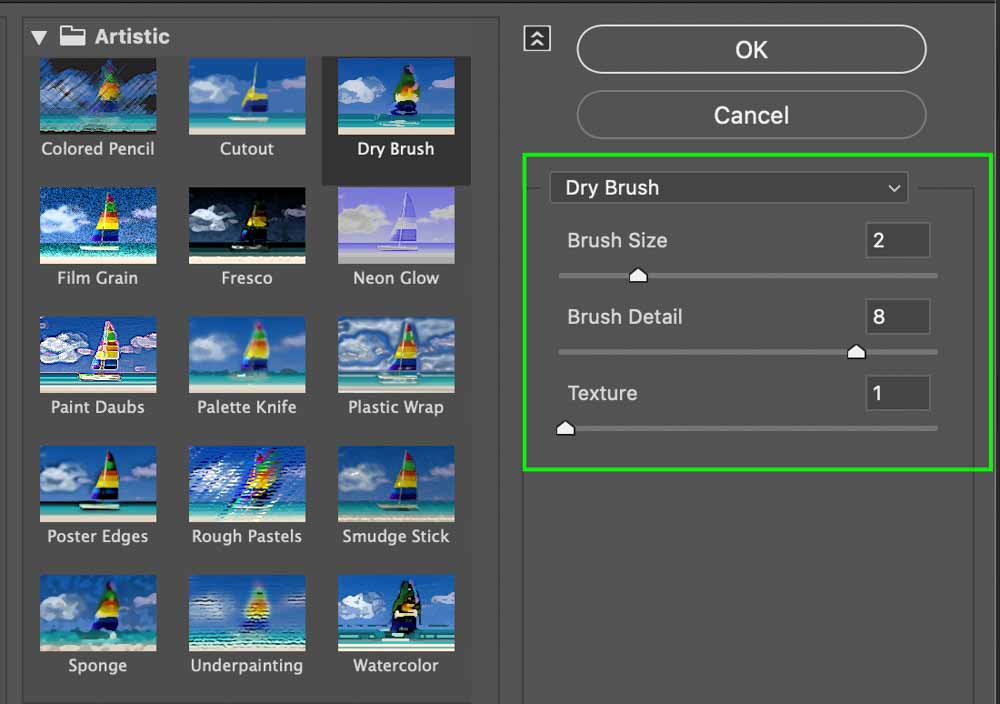Pick the Fresco filter thumbnail
This screenshot has width=1000, height=704.
pyautogui.click(x=247, y=226)
